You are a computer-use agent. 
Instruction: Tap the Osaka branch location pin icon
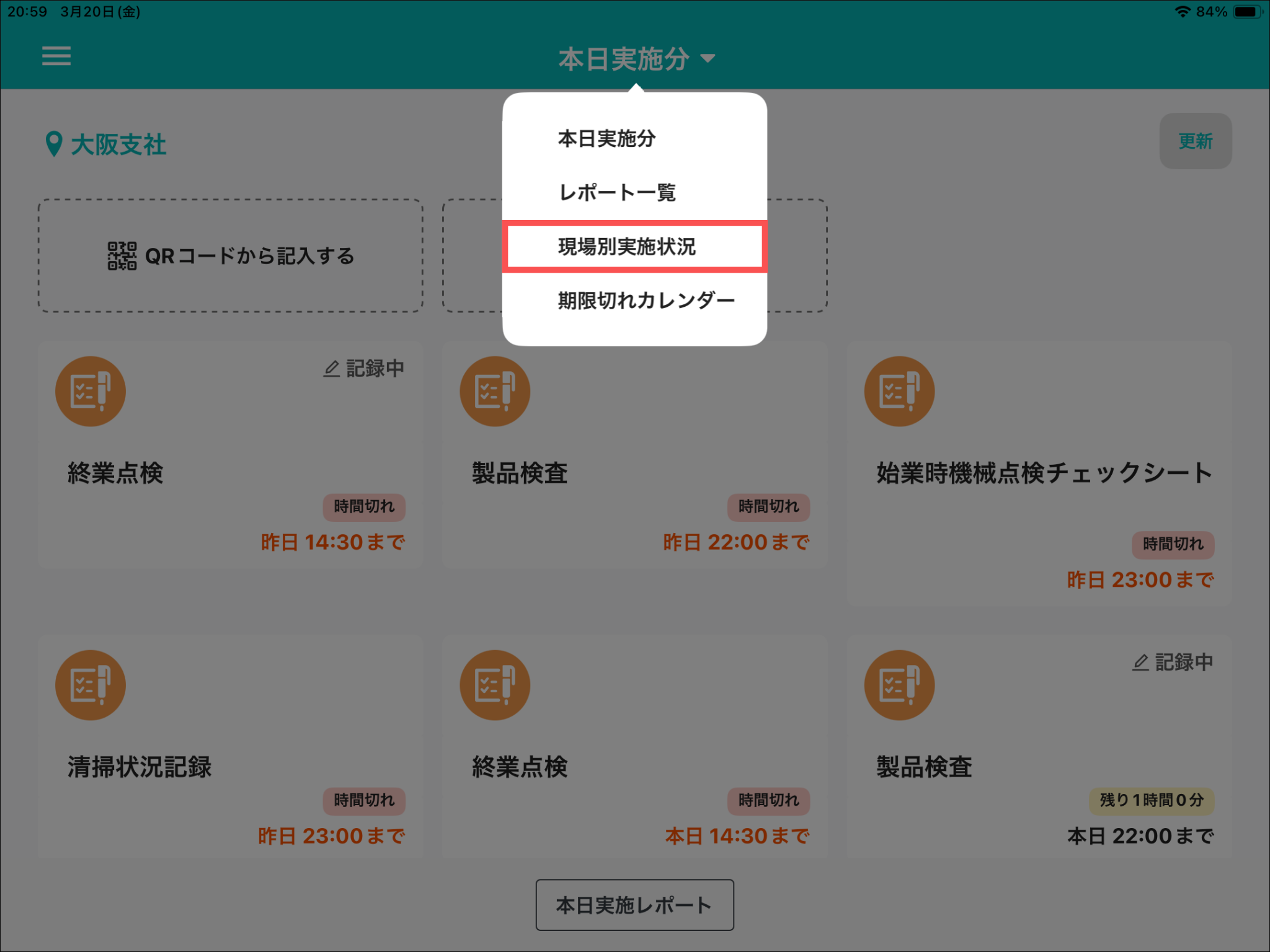point(54,144)
